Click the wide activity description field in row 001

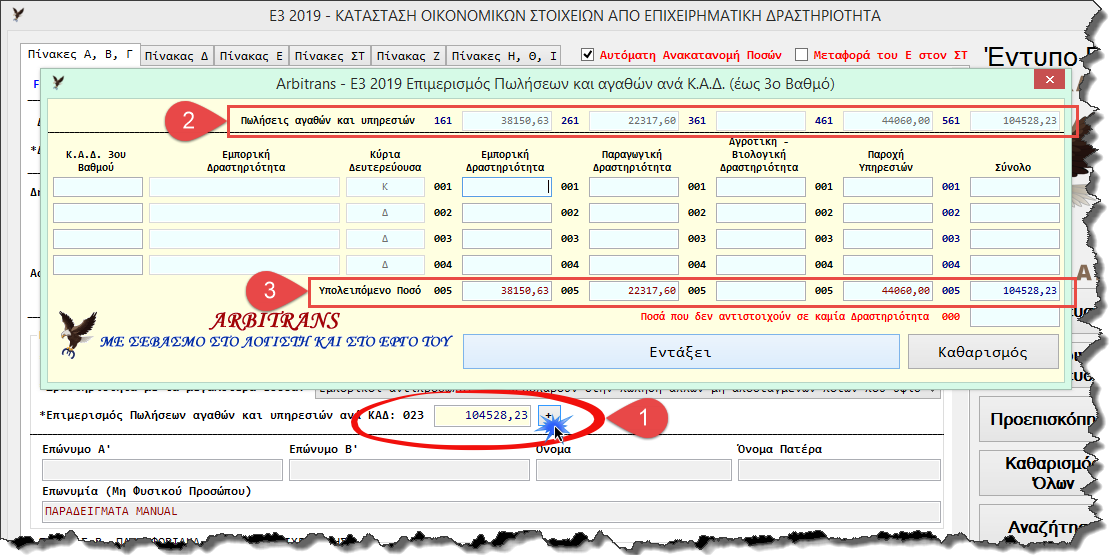click(244, 187)
